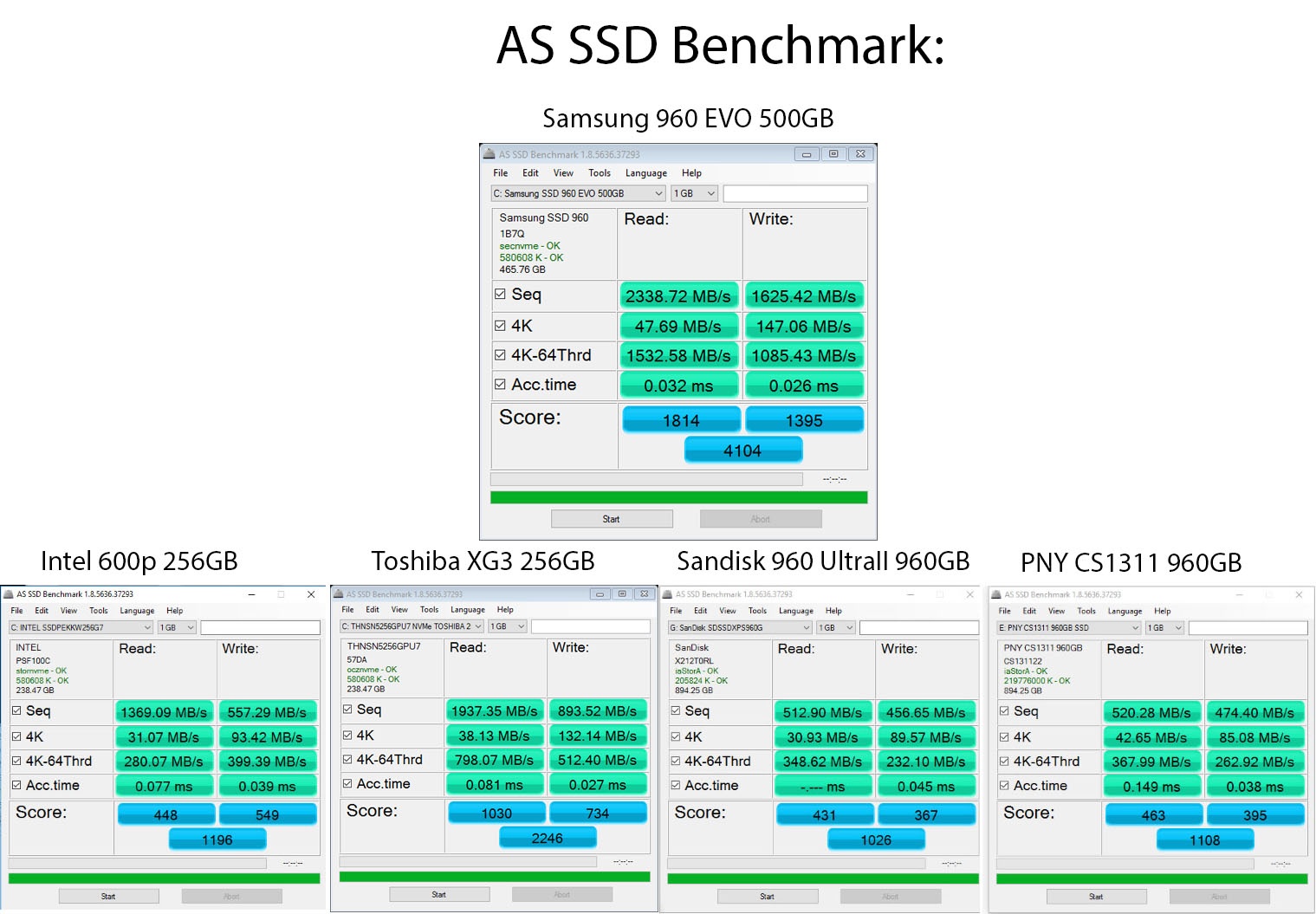Uncheck Acc.time in the Toshiba window
The image size is (1316, 914).
[x=347, y=783]
